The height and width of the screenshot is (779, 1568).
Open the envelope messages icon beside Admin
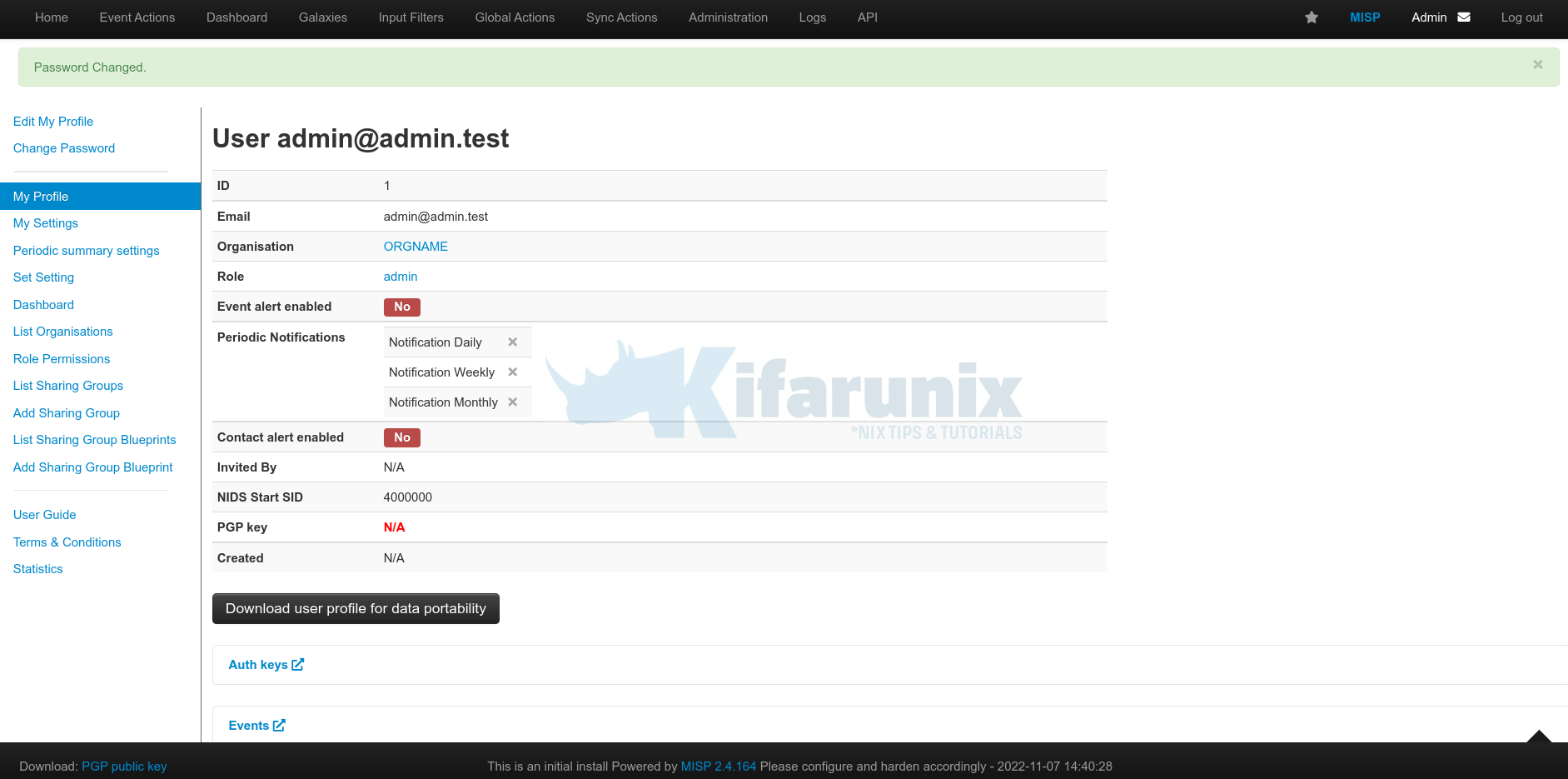pyautogui.click(x=1464, y=17)
